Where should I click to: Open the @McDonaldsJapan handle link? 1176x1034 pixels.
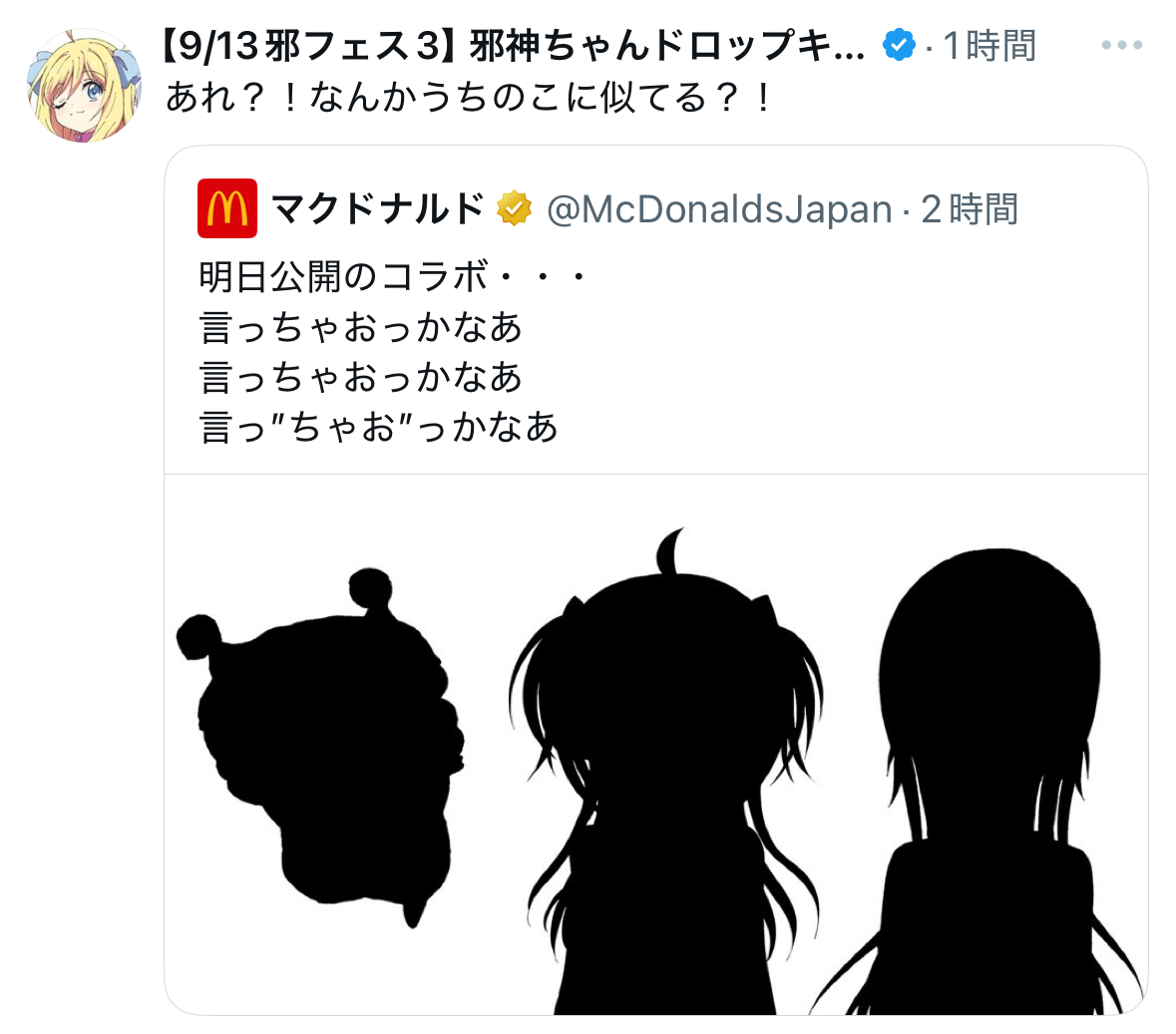point(719,209)
